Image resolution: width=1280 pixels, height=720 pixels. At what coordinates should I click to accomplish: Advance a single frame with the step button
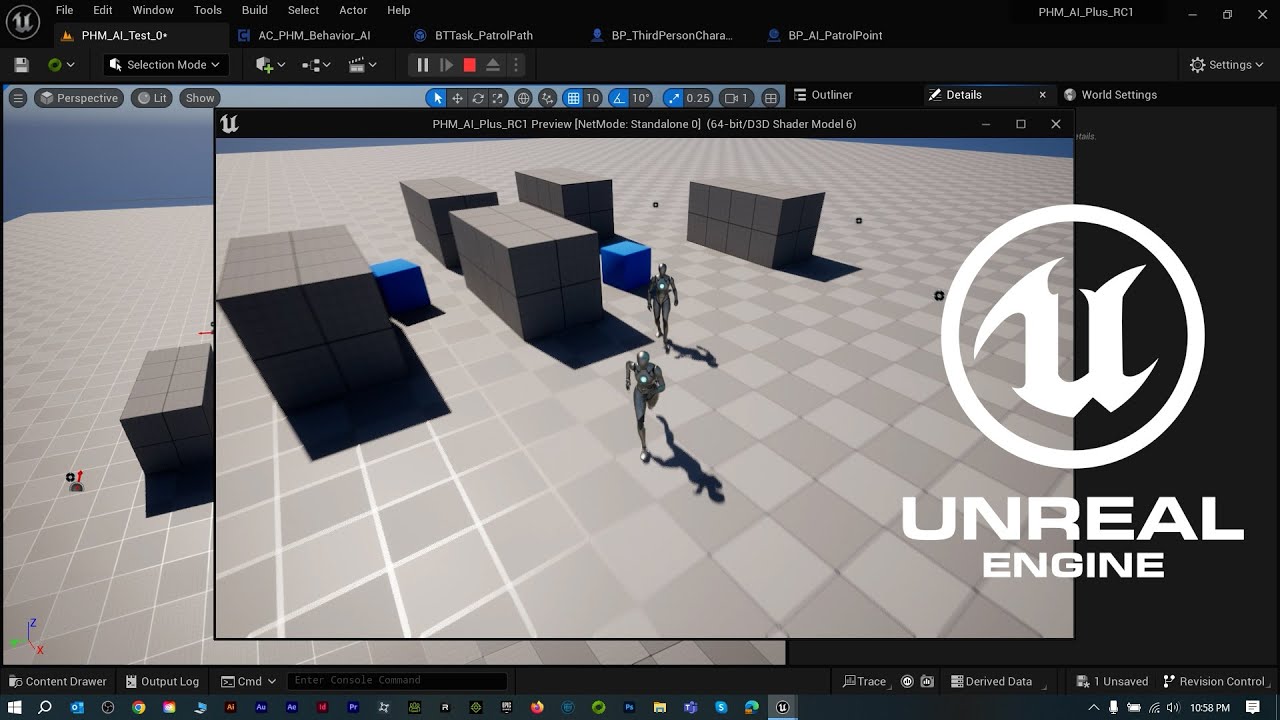pyautogui.click(x=446, y=65)
